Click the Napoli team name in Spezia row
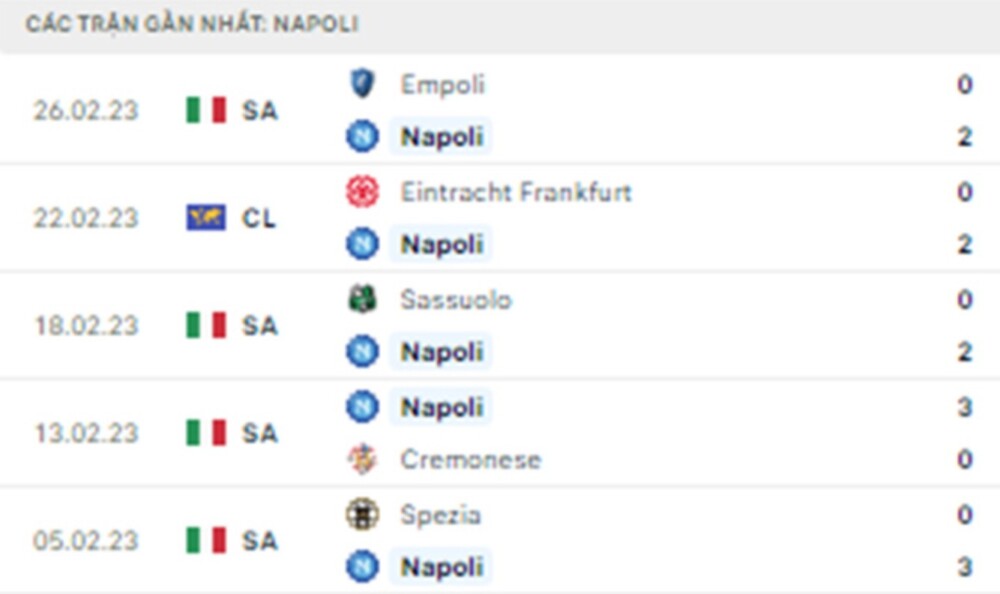1000x594 pixels. (441, 567)
